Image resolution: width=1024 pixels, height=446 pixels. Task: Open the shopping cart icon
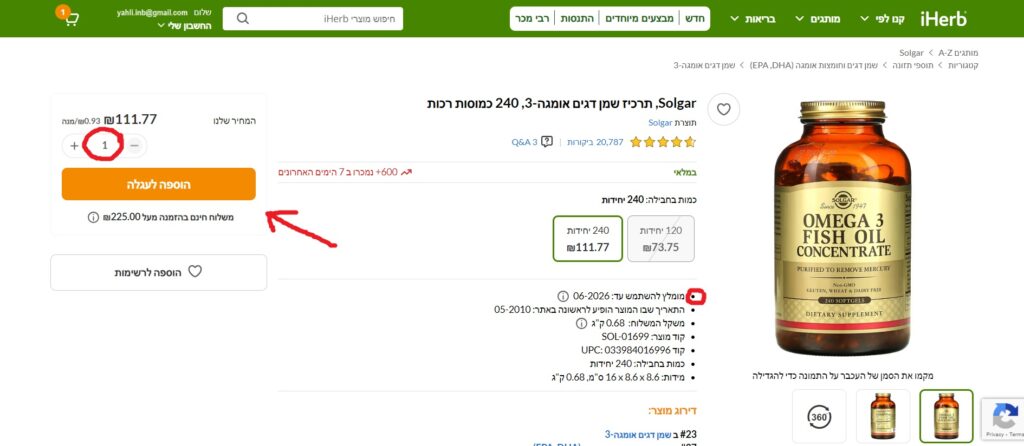pos(71,19)
